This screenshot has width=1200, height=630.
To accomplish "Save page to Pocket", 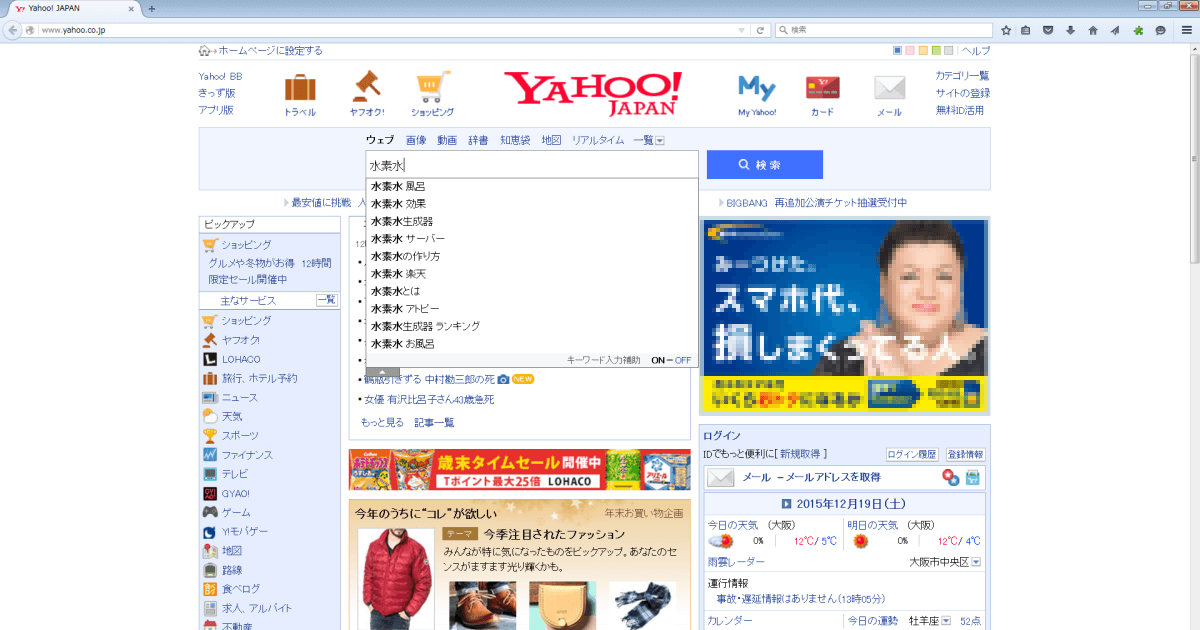I will pos(1048,30).
